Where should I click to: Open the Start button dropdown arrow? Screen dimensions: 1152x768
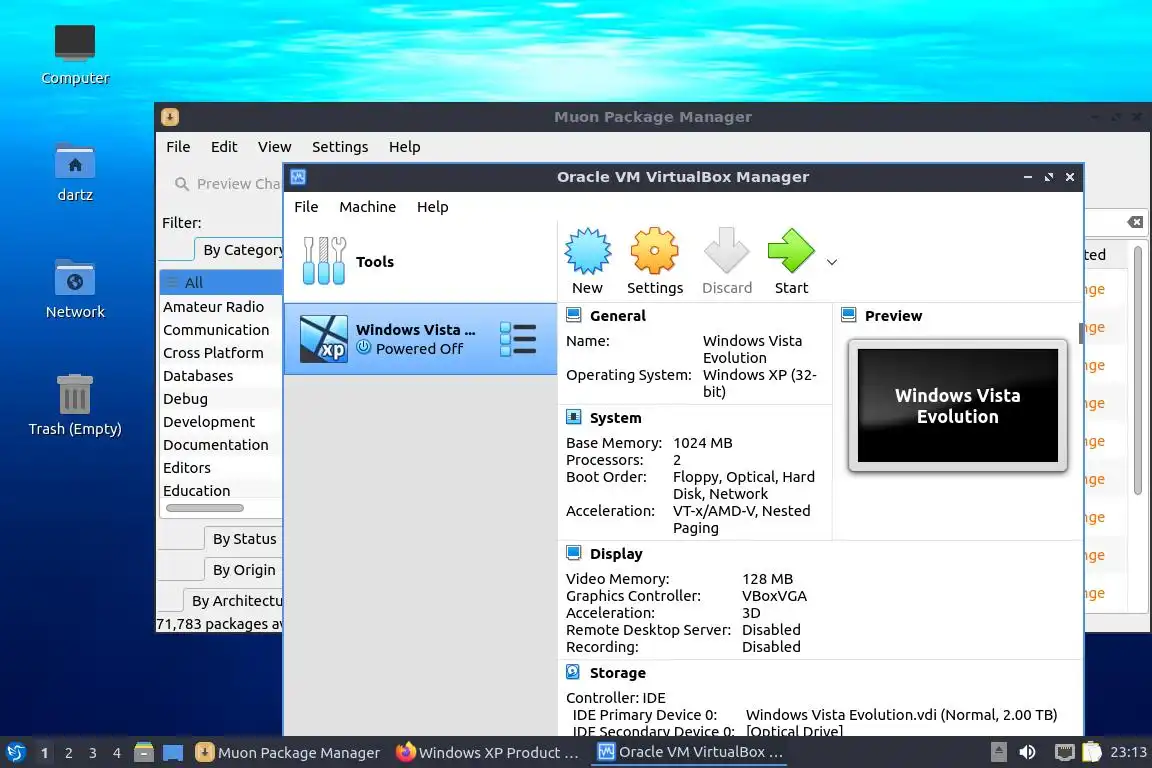tap(832, 262)
